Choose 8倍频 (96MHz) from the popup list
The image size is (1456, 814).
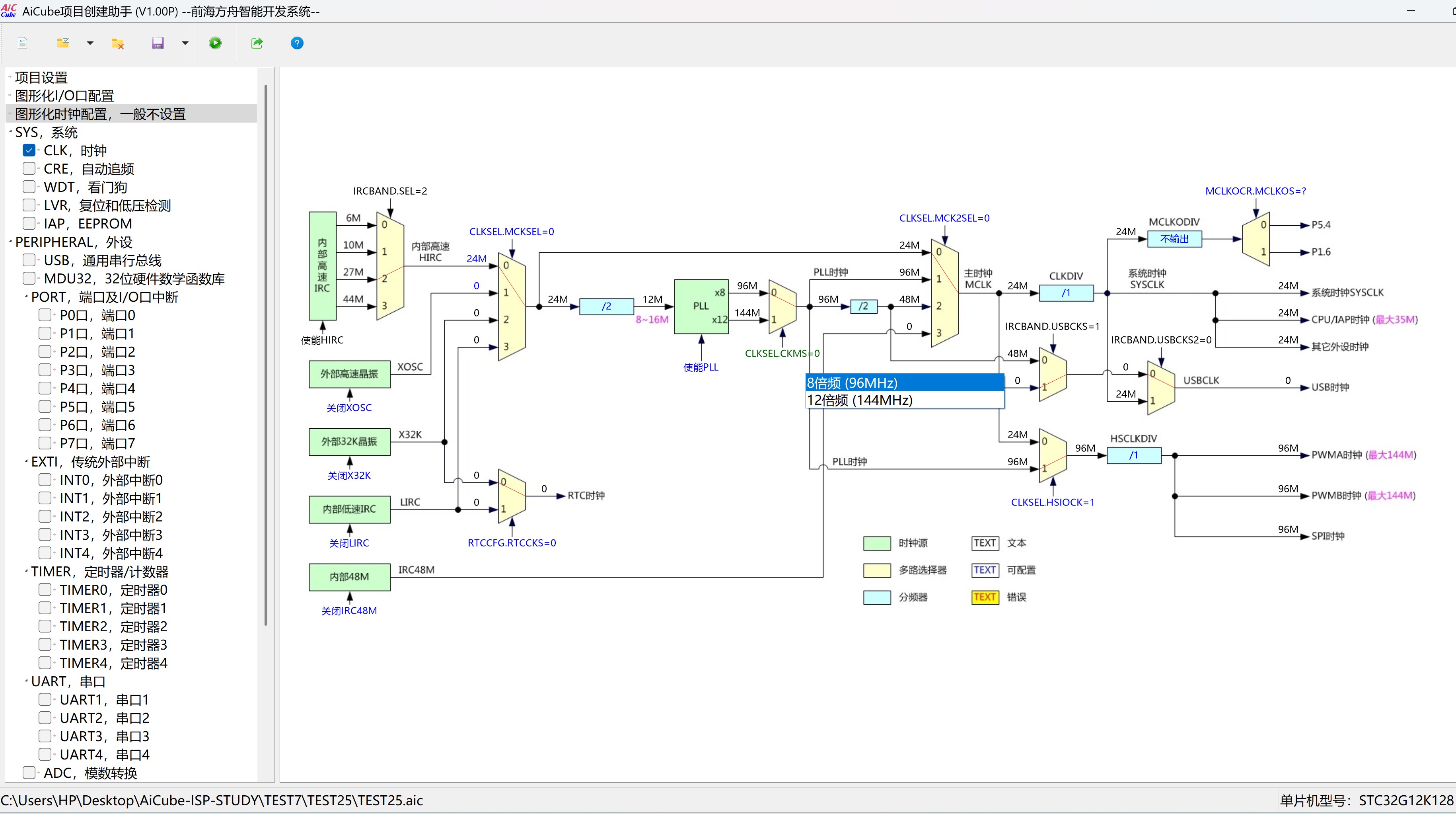coord(904,383)
